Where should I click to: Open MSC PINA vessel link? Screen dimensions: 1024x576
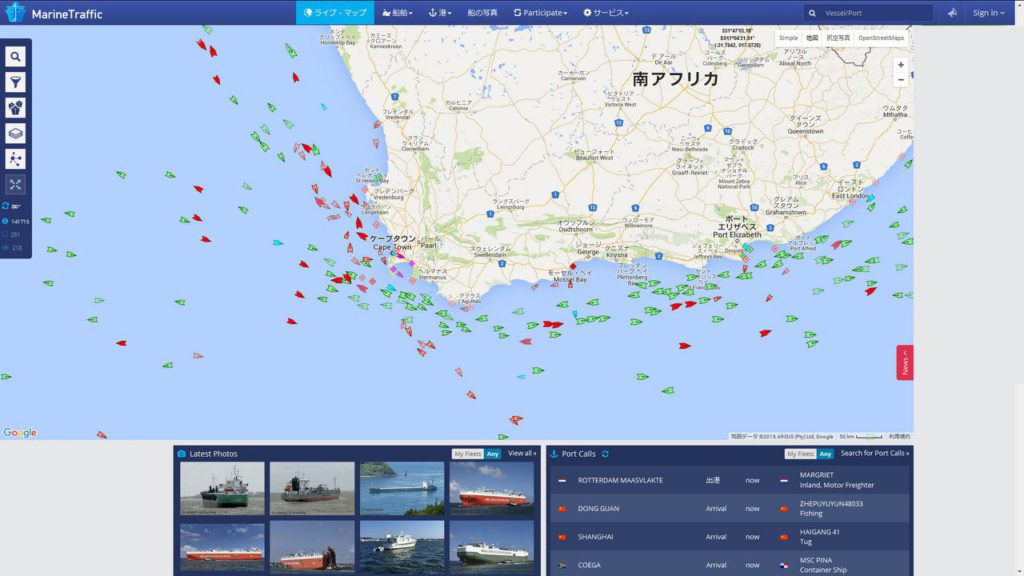816,560
